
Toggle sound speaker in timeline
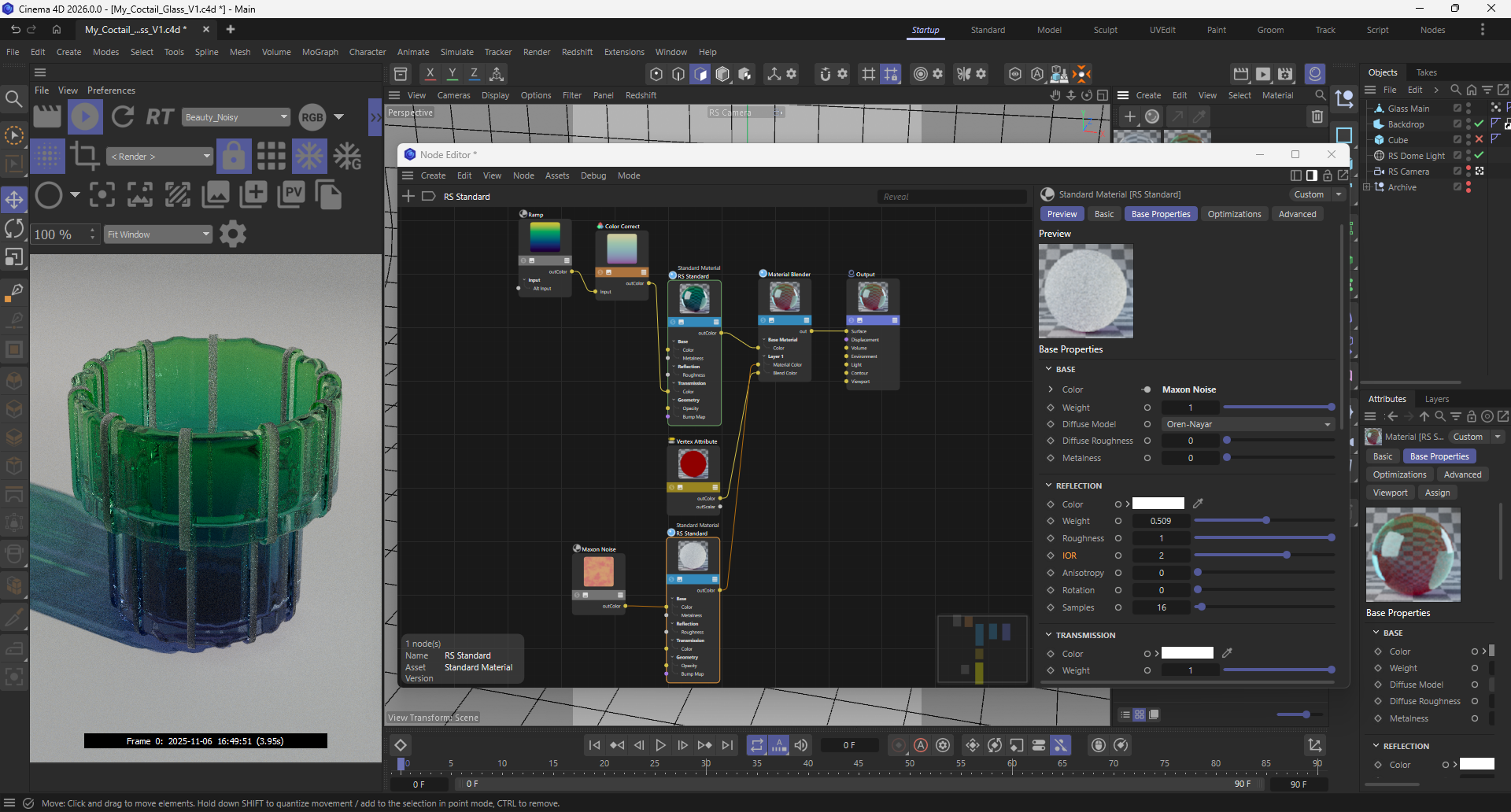coord(801,745)
